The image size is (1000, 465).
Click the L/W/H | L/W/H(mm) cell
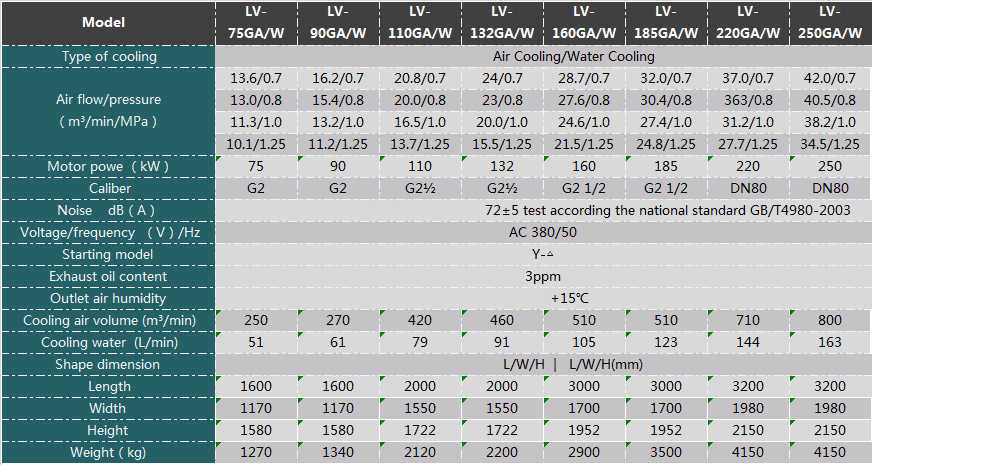coord(543,364)
